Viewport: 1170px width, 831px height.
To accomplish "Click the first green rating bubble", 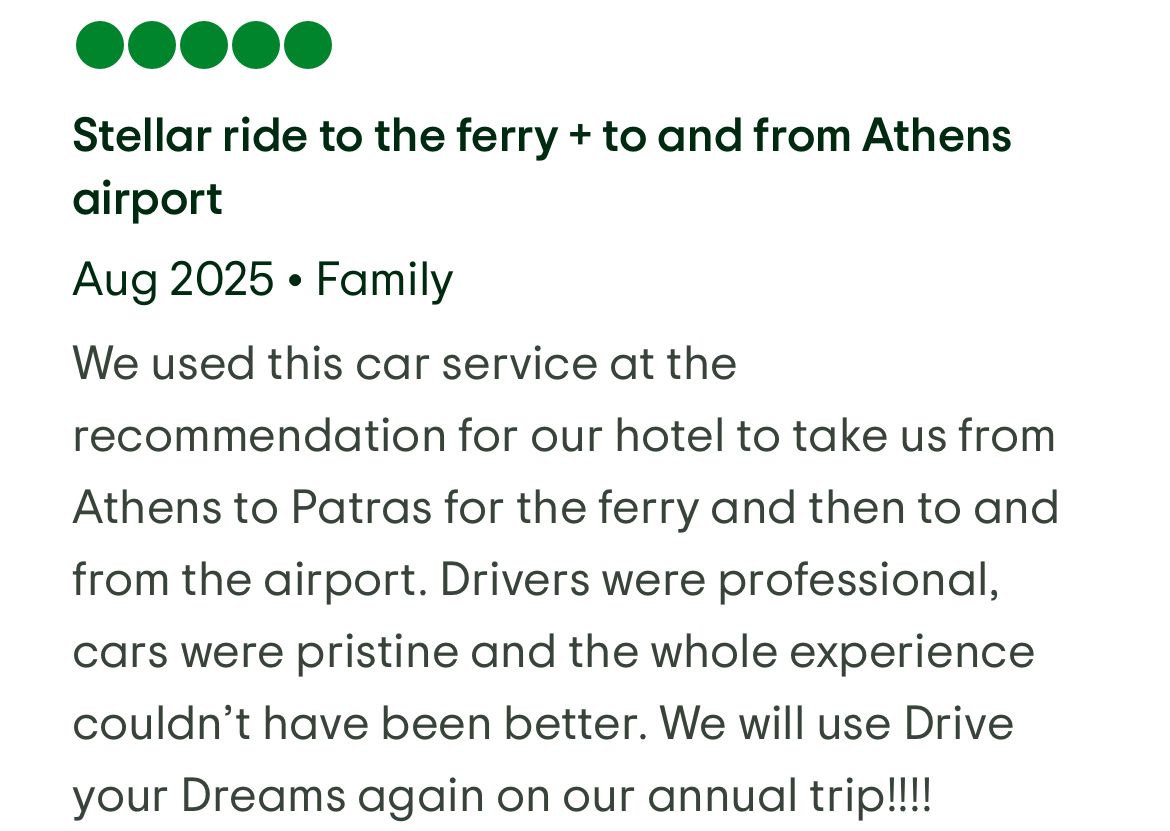I will pyautogui.click(x=99, y=45).
